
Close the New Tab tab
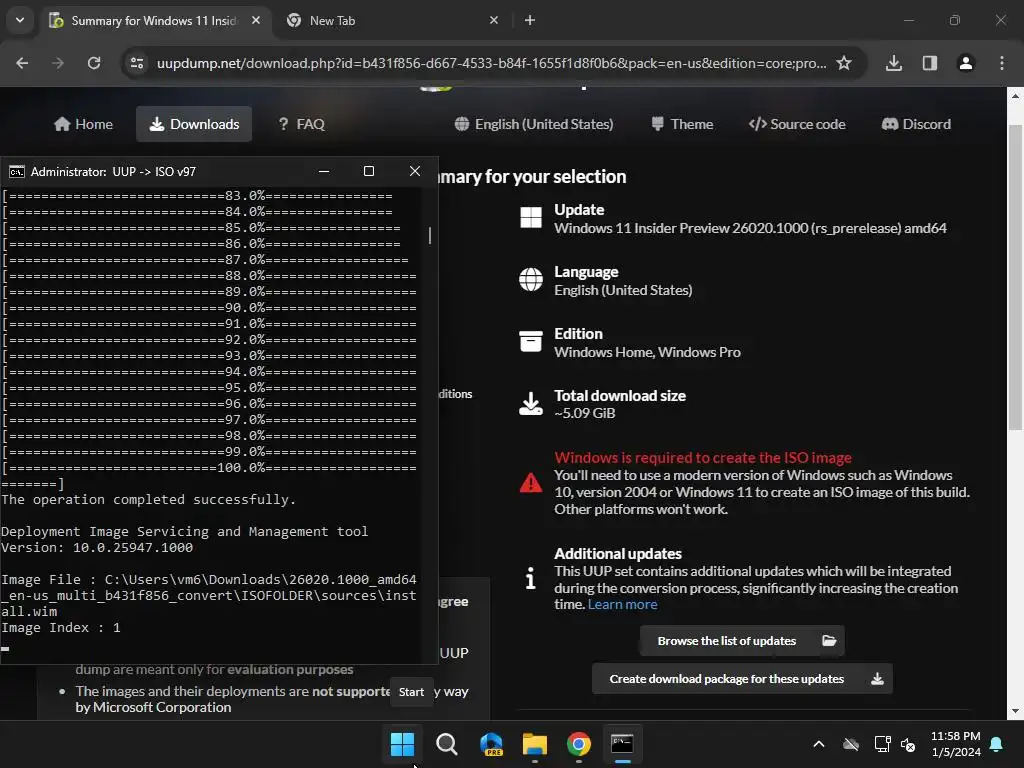tap(494, 20)
